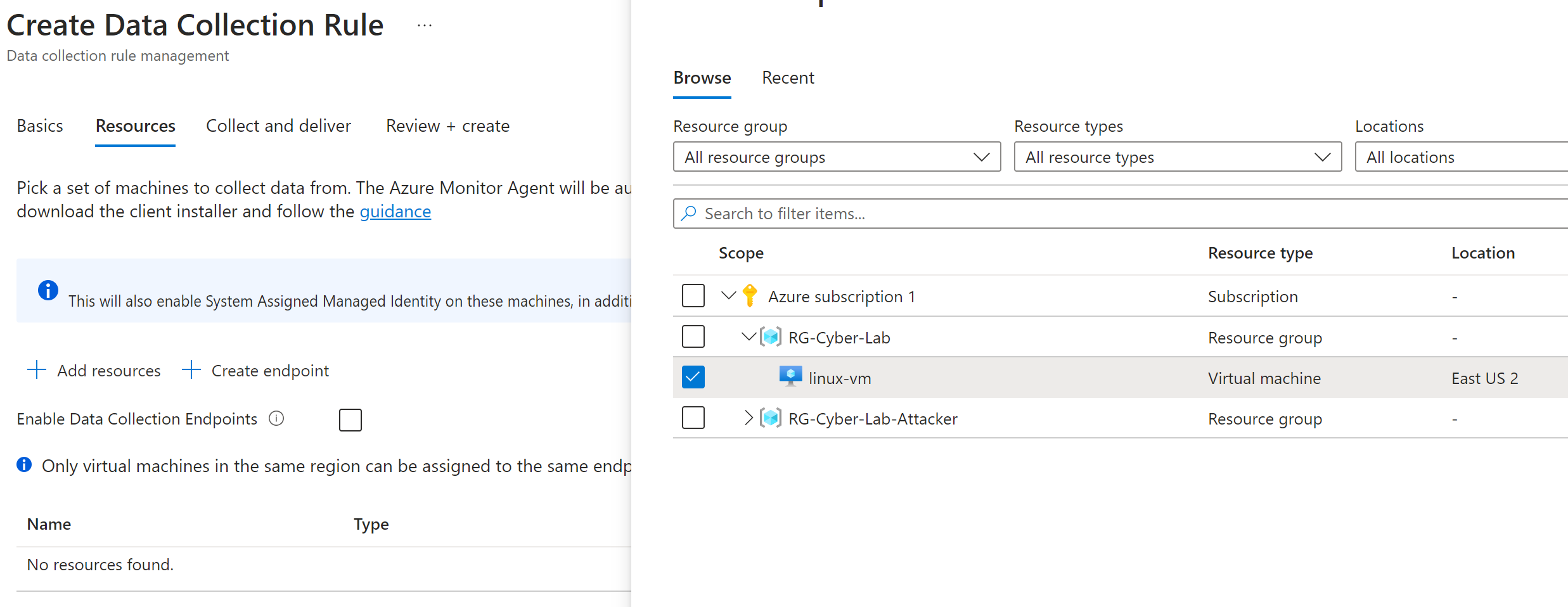Click the Search to filter items field
The image size is (1568, 607).
coord(1121,214)
